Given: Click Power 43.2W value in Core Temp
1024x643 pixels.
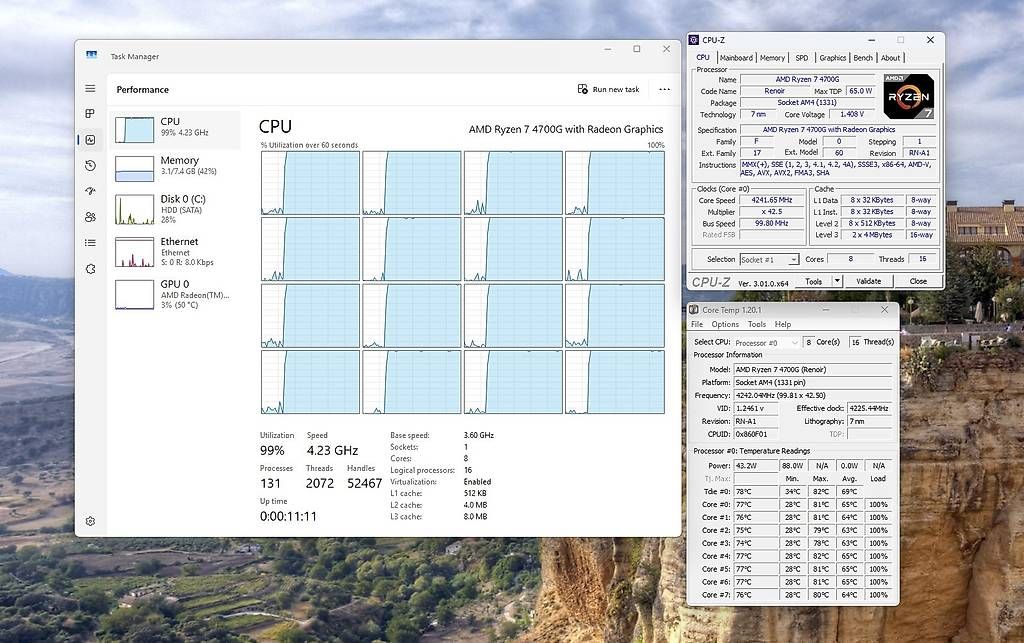Looking at the screenshot, I should click(x=755, y=465).
